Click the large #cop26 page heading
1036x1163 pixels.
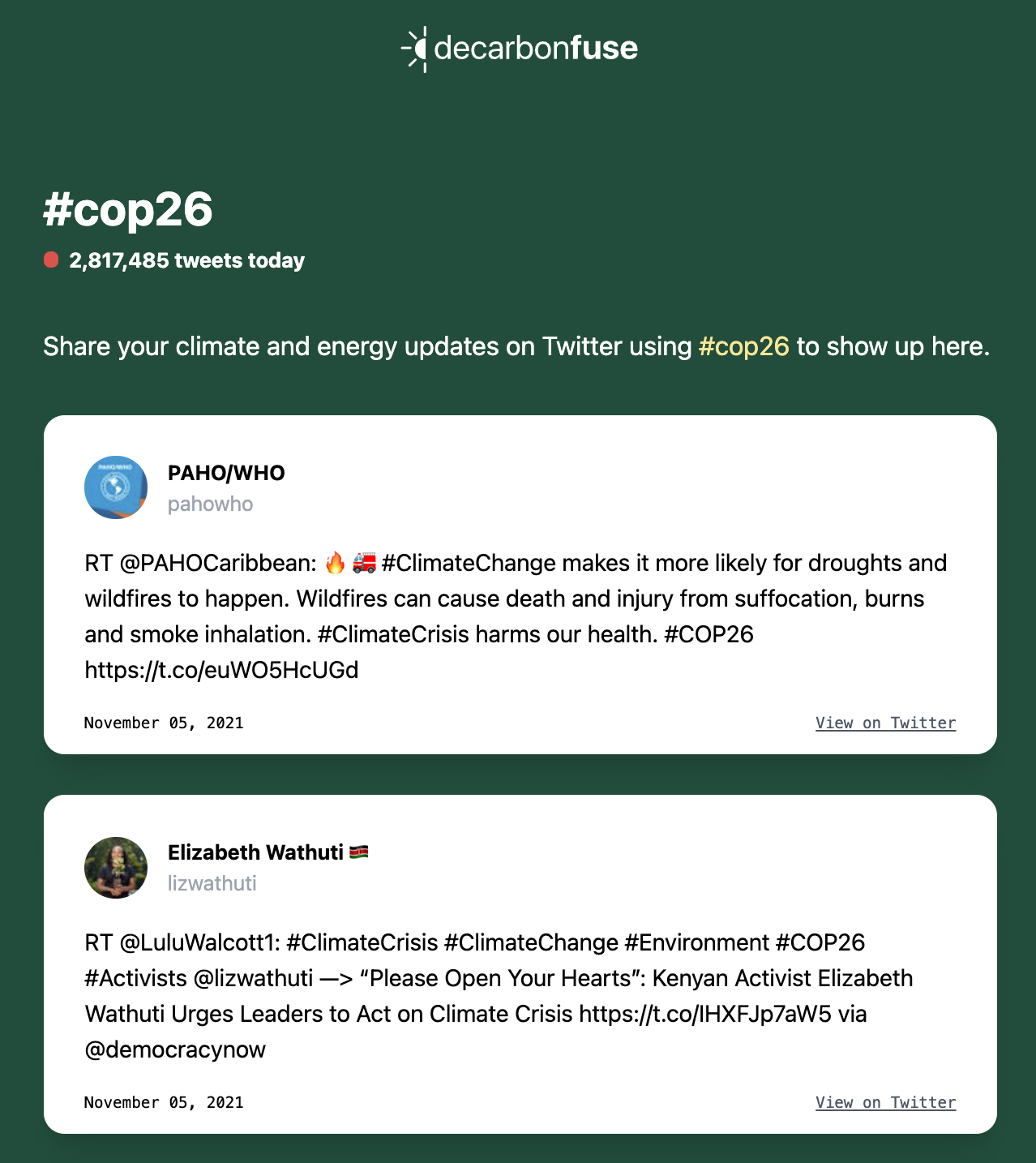tap(128, 209)
